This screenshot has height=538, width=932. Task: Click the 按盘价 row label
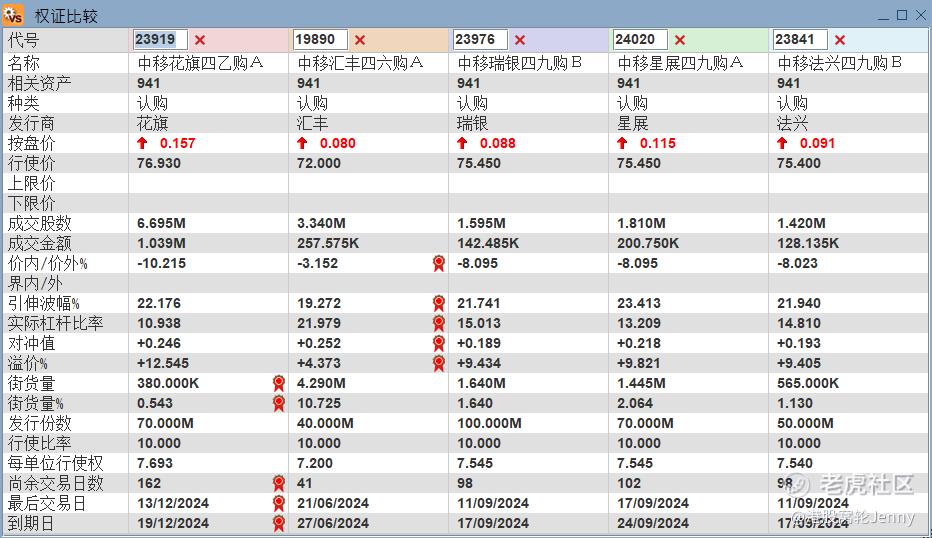(31, 143)
